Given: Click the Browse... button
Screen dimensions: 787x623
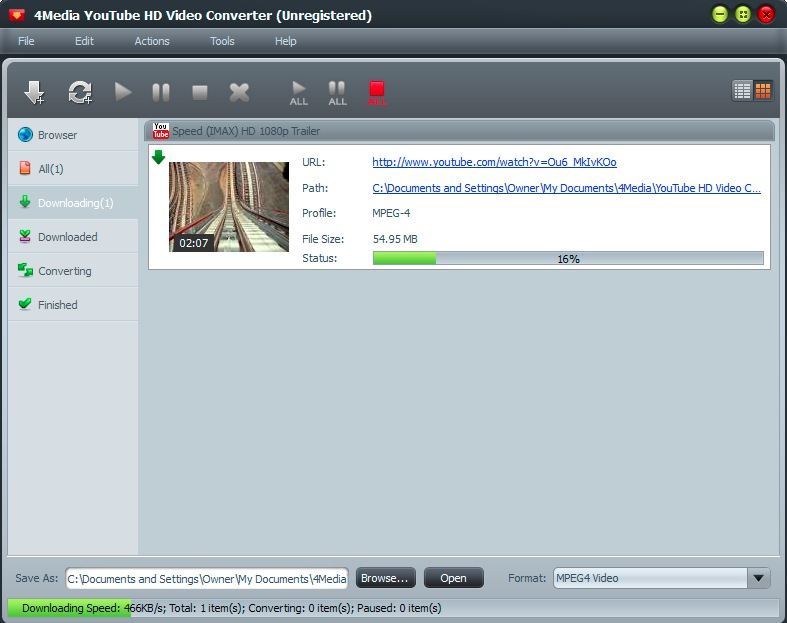Looking at the screenshot, I should click(385, 578).
